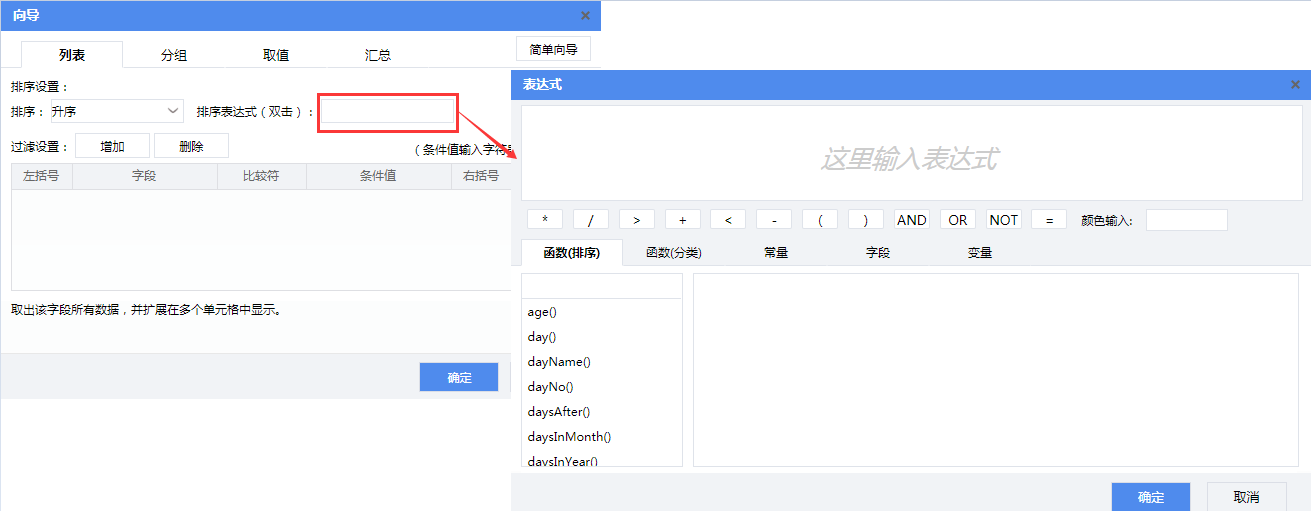Insert the equals (=) operator
1311x511 pixels.
pyautogui.click(x=1048, y=220)
